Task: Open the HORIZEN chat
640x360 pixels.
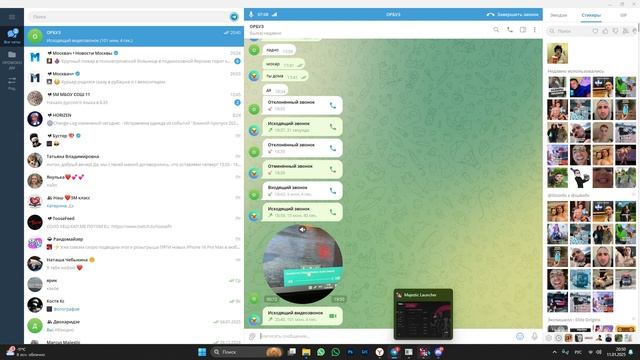Action: pos(134,119)
